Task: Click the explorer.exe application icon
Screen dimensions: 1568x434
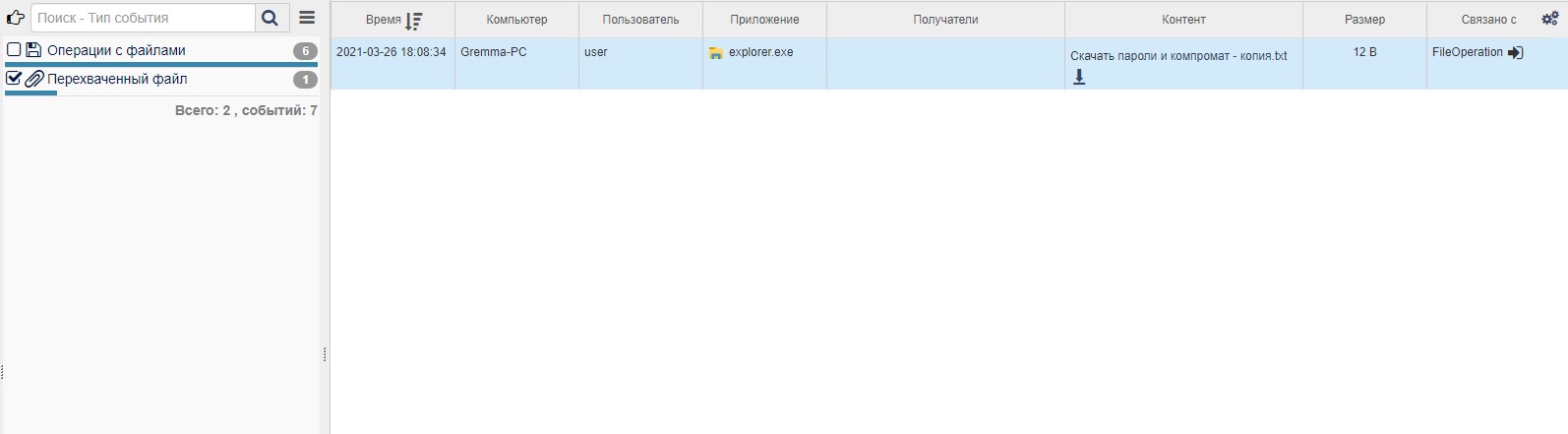Action: [716, 53]
